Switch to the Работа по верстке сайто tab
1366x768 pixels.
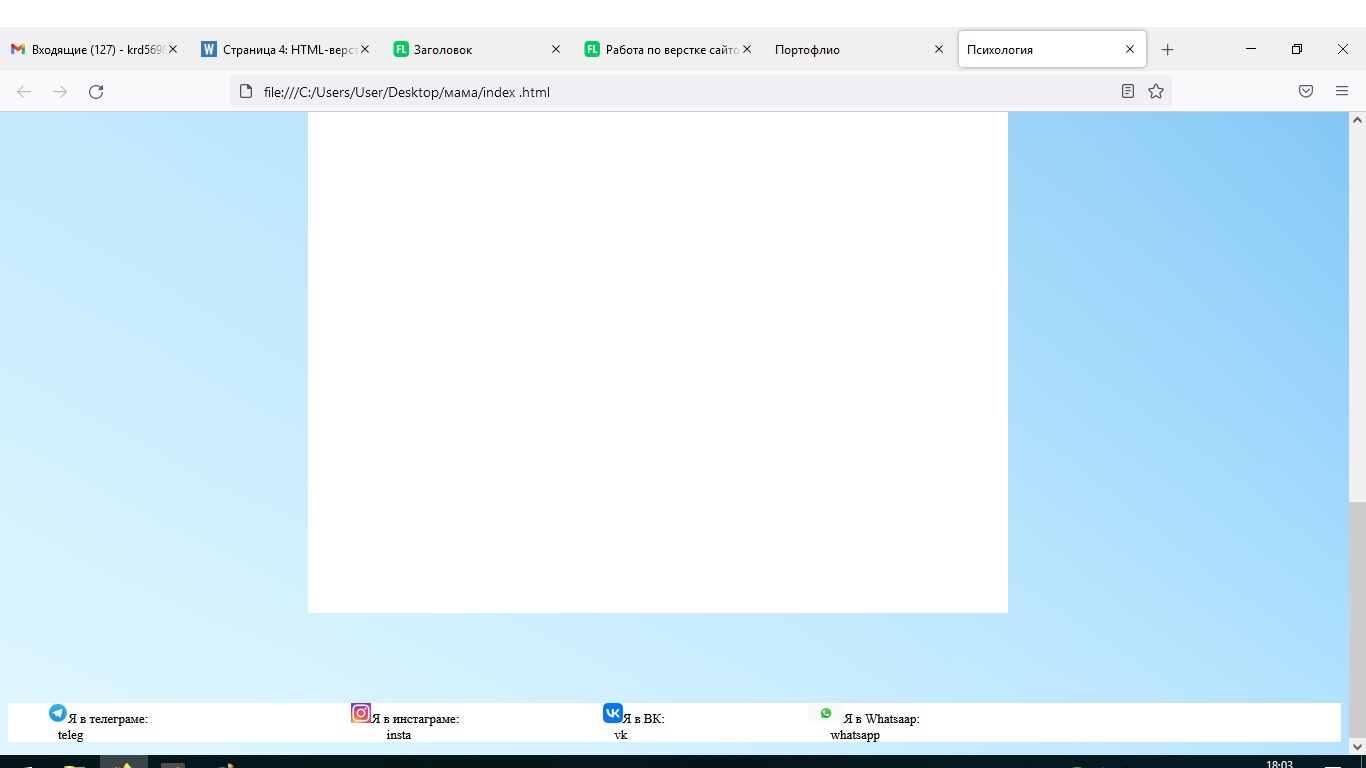(x=668, y=49)
